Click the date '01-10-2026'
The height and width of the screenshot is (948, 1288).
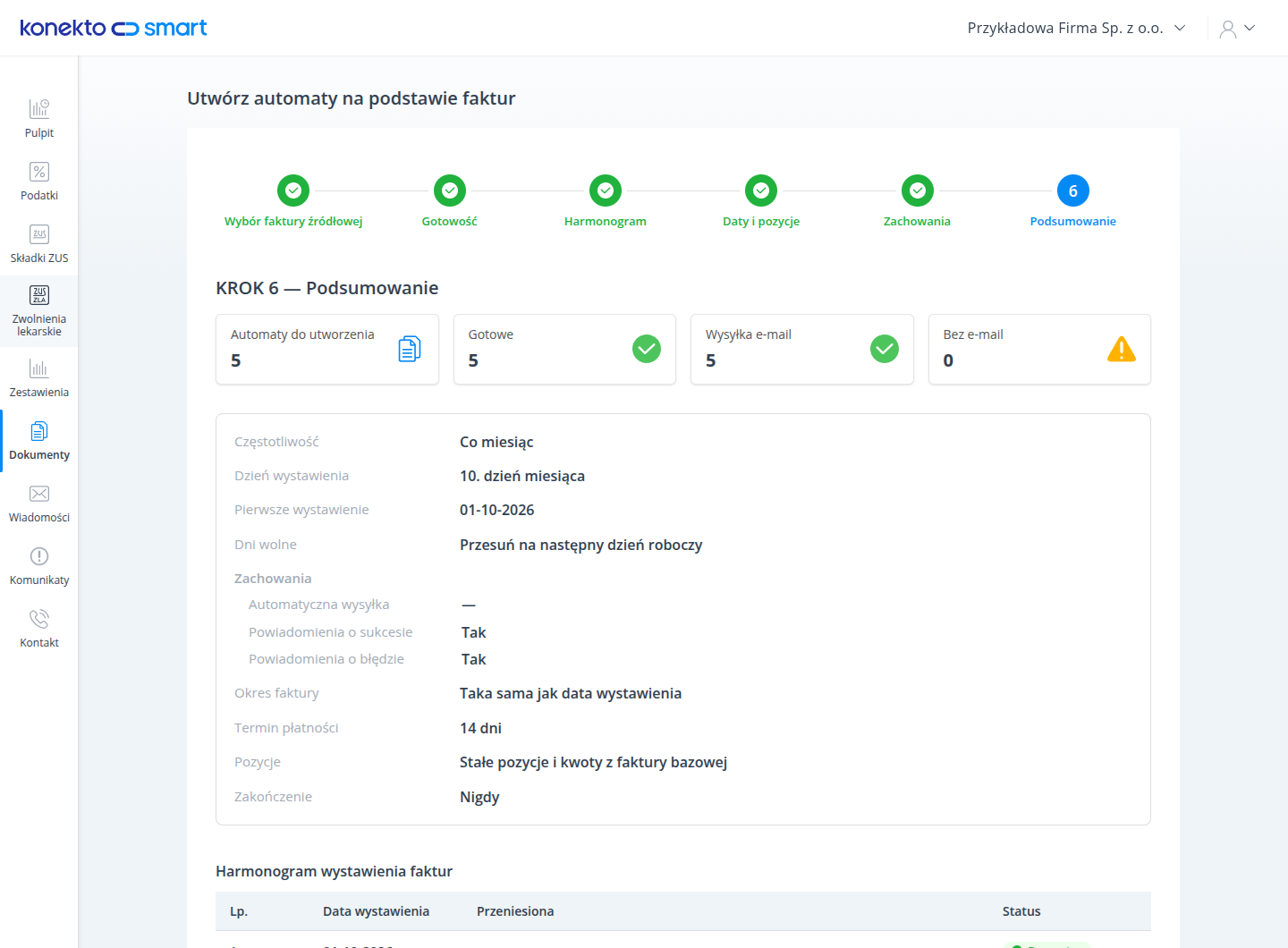497,510
